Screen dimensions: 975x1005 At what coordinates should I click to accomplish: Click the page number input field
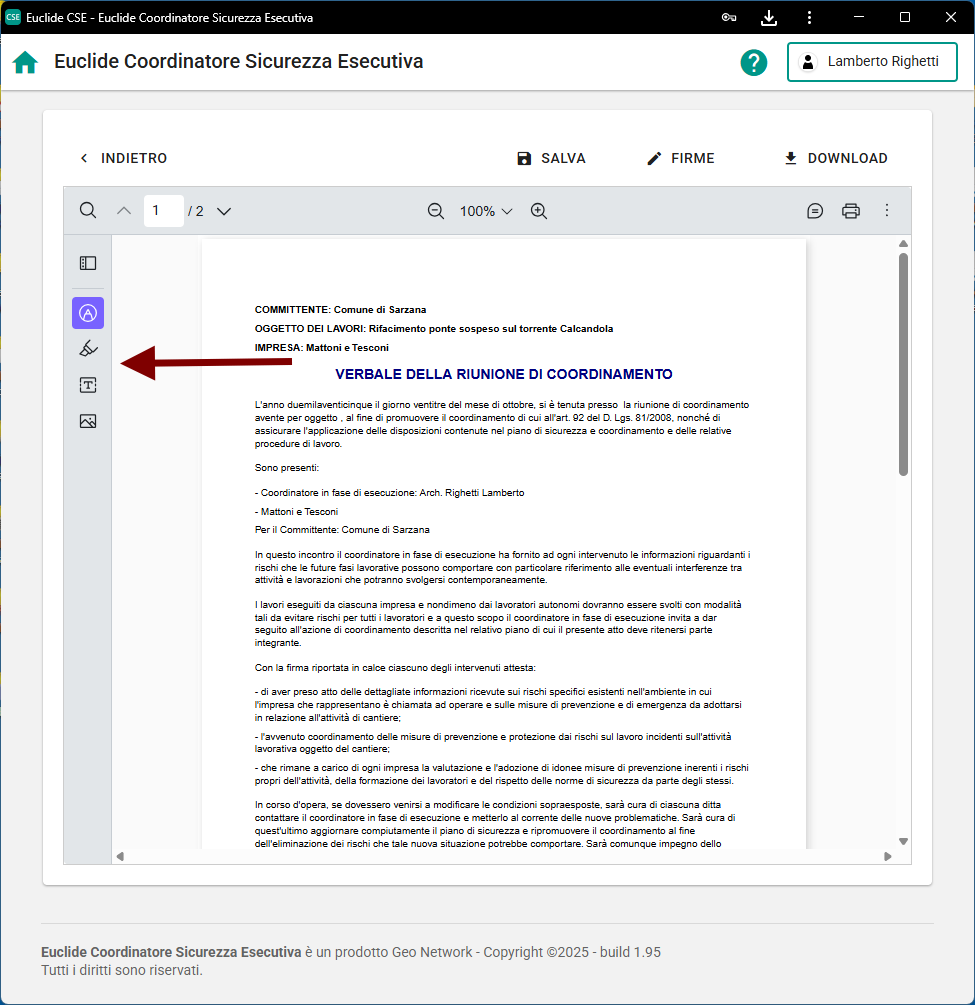click(x=163, y=211)
